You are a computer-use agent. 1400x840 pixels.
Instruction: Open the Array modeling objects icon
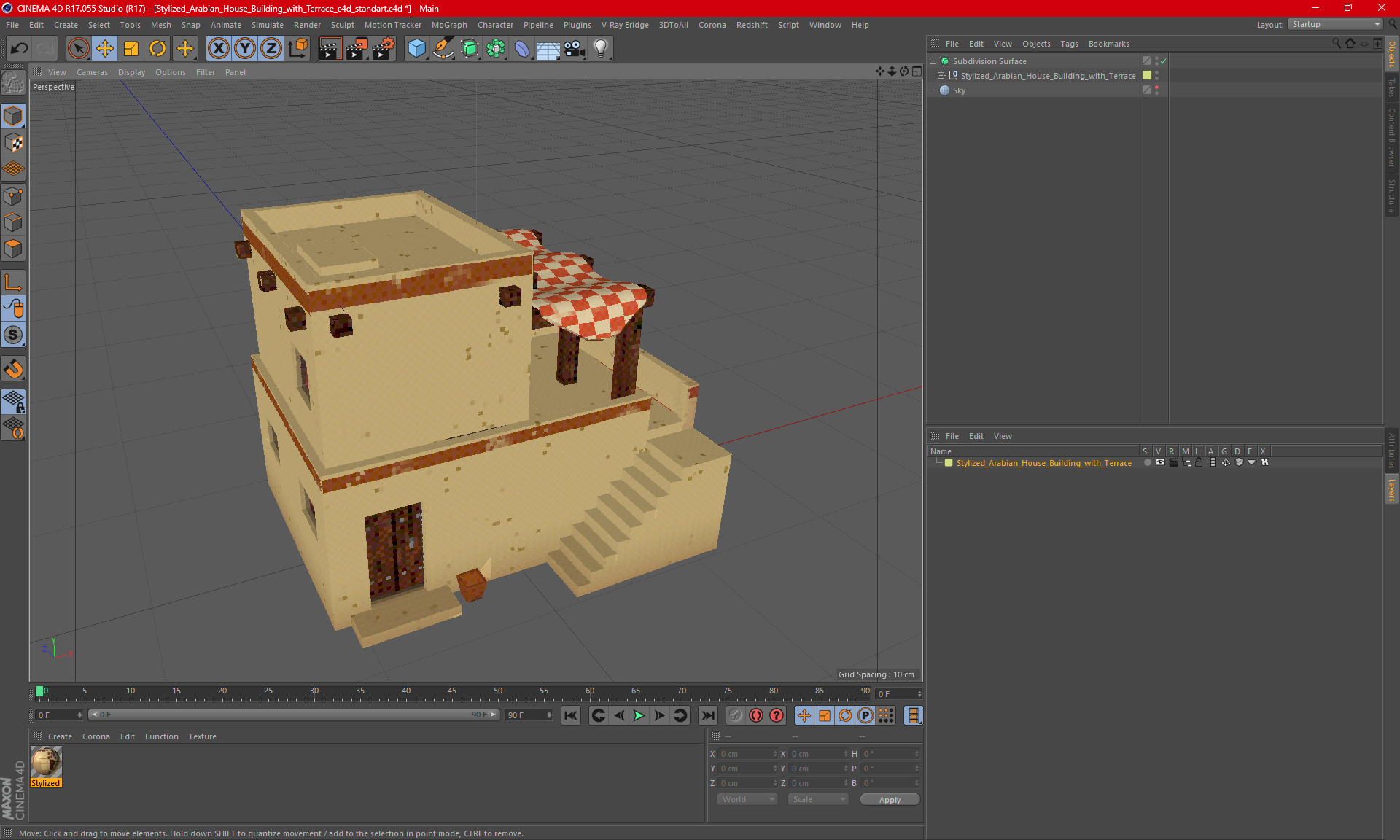click(x=496, y=49)
